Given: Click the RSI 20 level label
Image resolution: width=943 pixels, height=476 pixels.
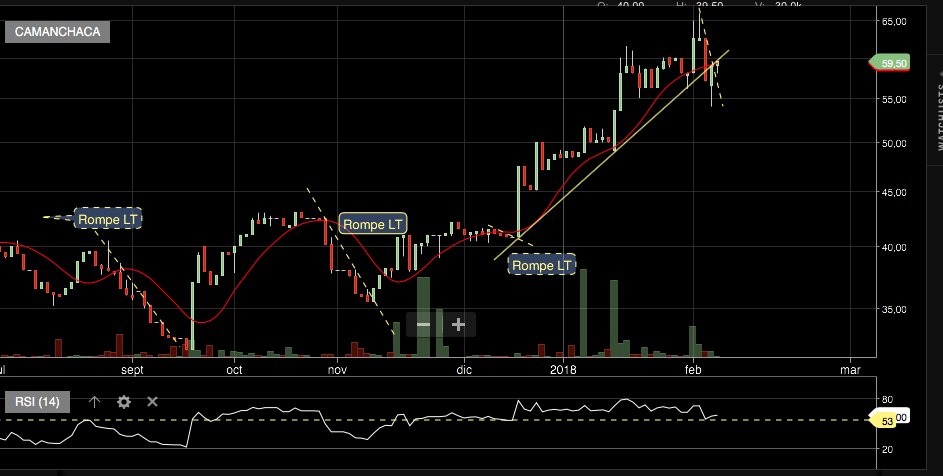Looking at the screenshot, I should click(888, 450).
